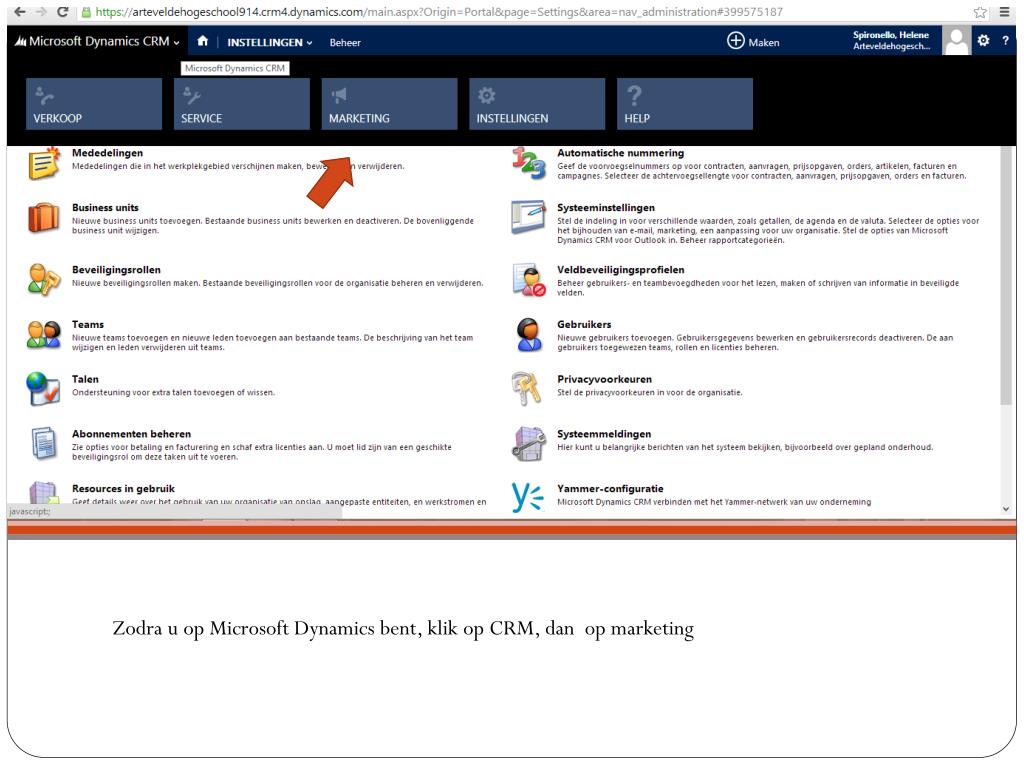Click the Gebruikers person icon

[528, 334]
